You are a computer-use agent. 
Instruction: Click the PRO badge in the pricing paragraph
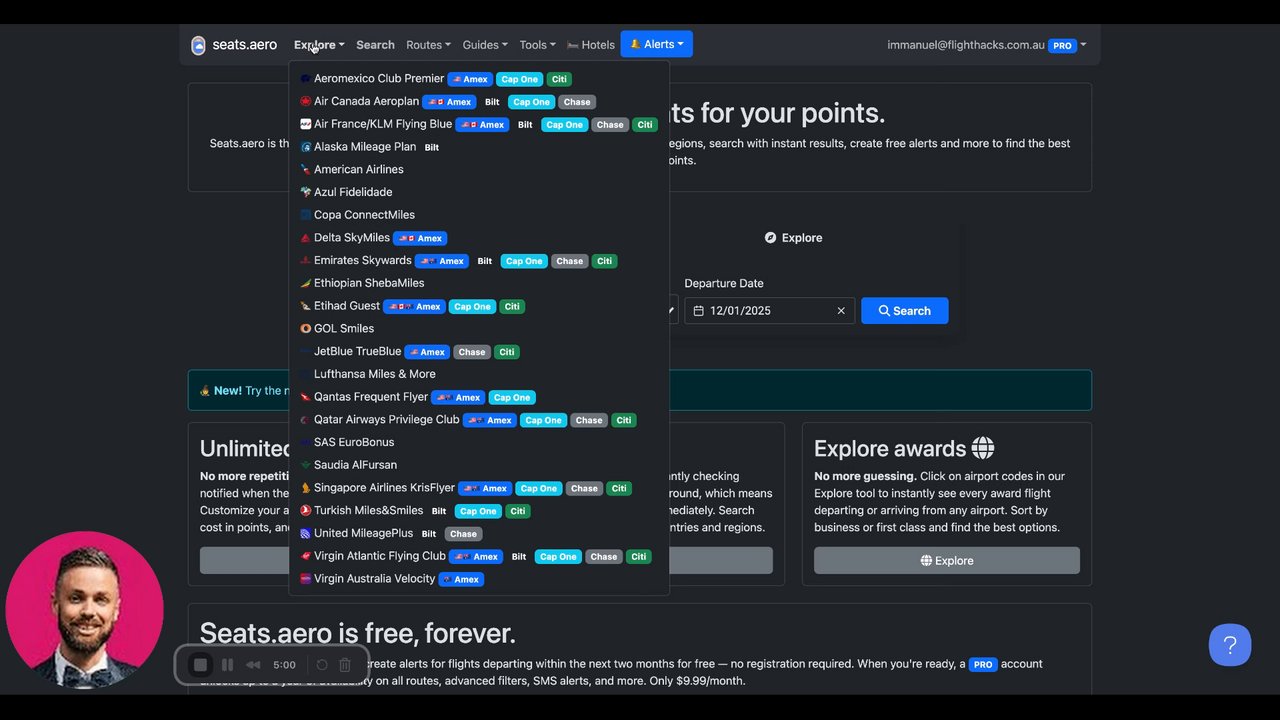click(x=983, y=665)
